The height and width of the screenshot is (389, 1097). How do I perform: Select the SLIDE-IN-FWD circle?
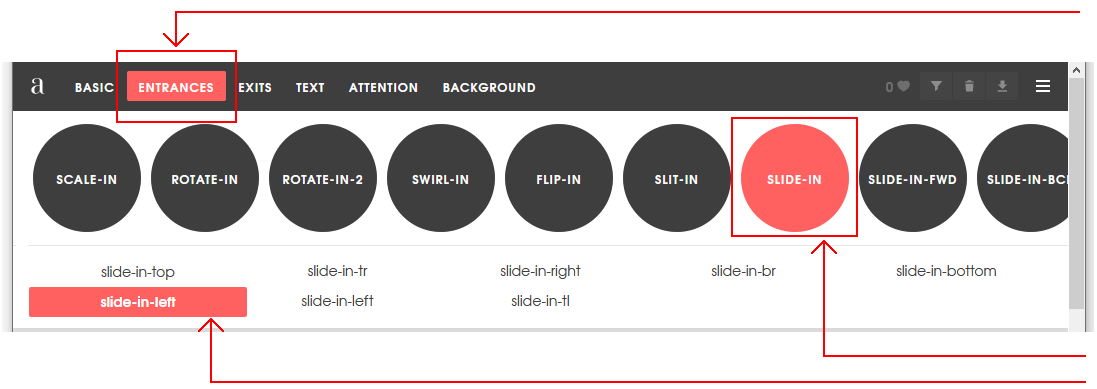click(913, 178)
